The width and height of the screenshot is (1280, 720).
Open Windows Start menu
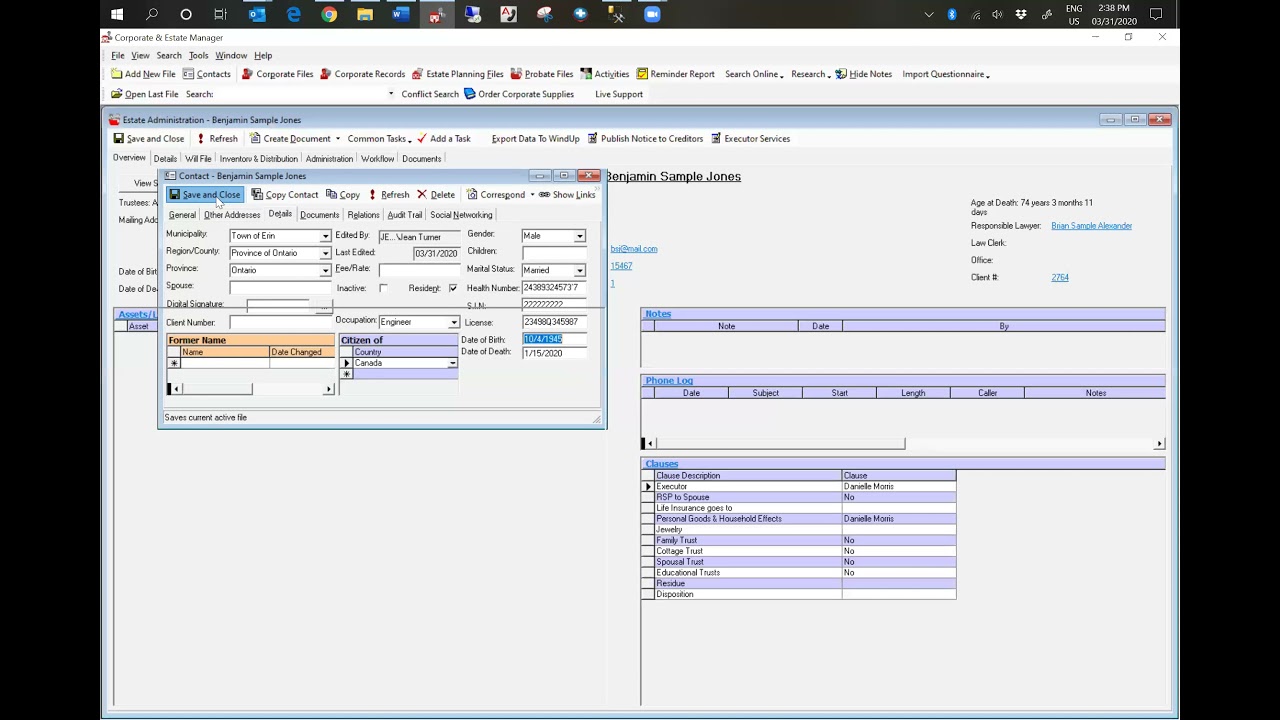pos(117,14)
